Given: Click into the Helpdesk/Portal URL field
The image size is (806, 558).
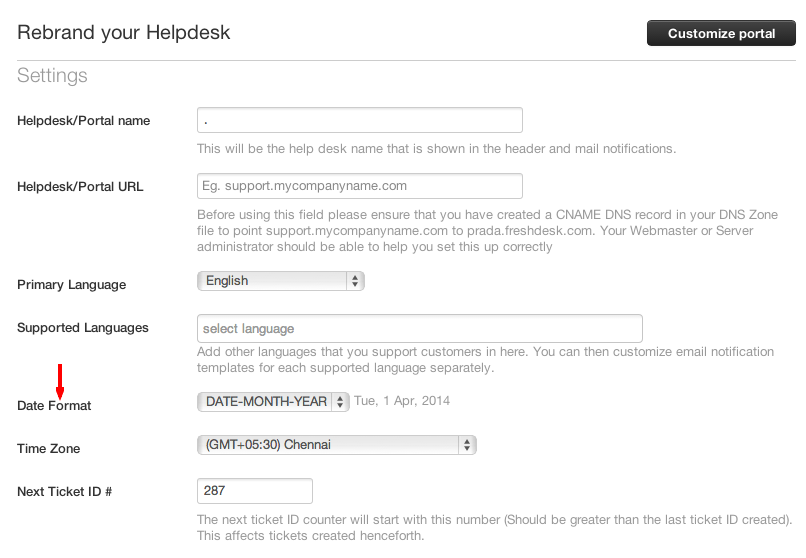Looking at the screenshot, I should (x=360, y=186).
